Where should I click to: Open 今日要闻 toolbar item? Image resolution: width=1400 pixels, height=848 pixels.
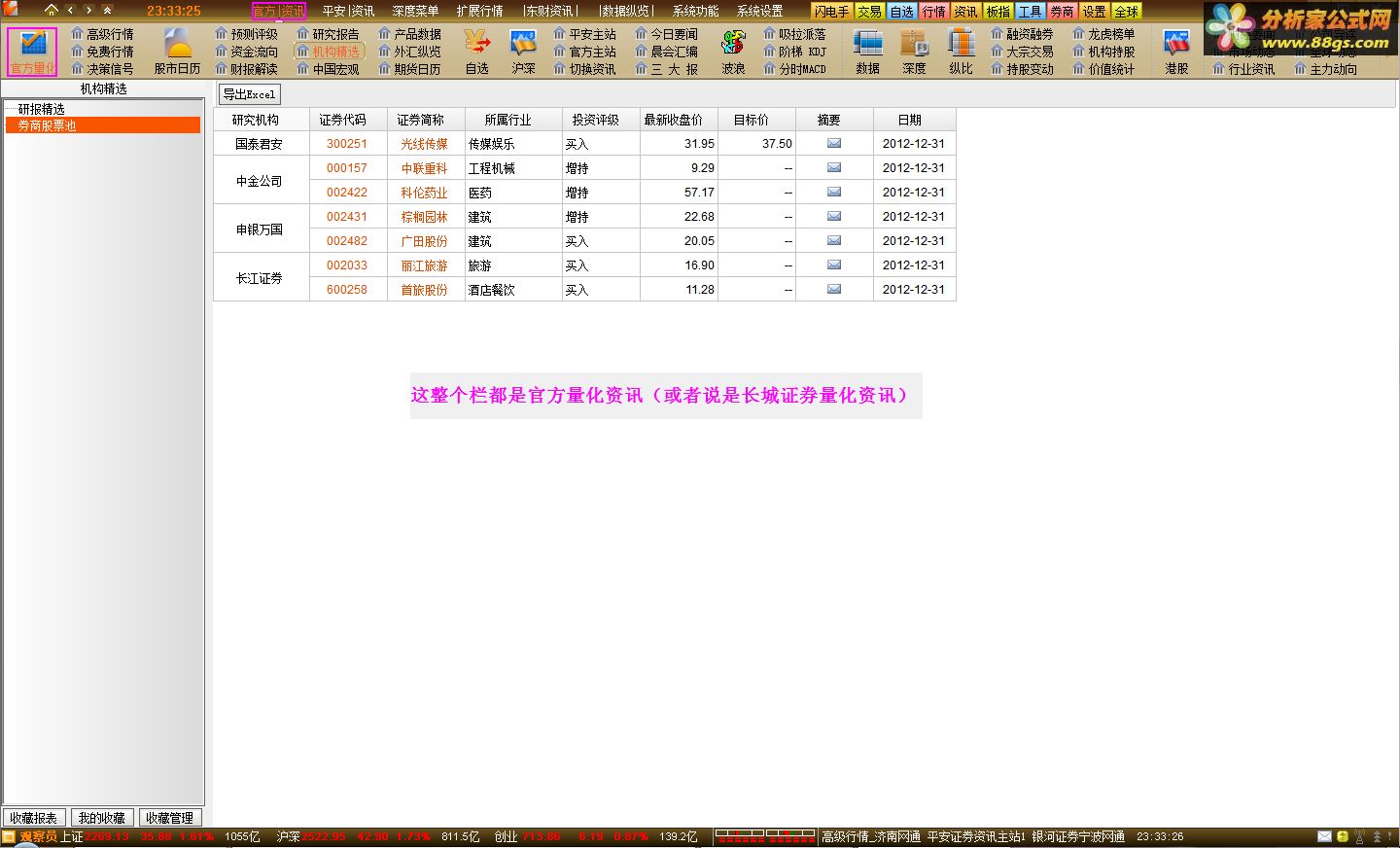[x=666, y=34]
